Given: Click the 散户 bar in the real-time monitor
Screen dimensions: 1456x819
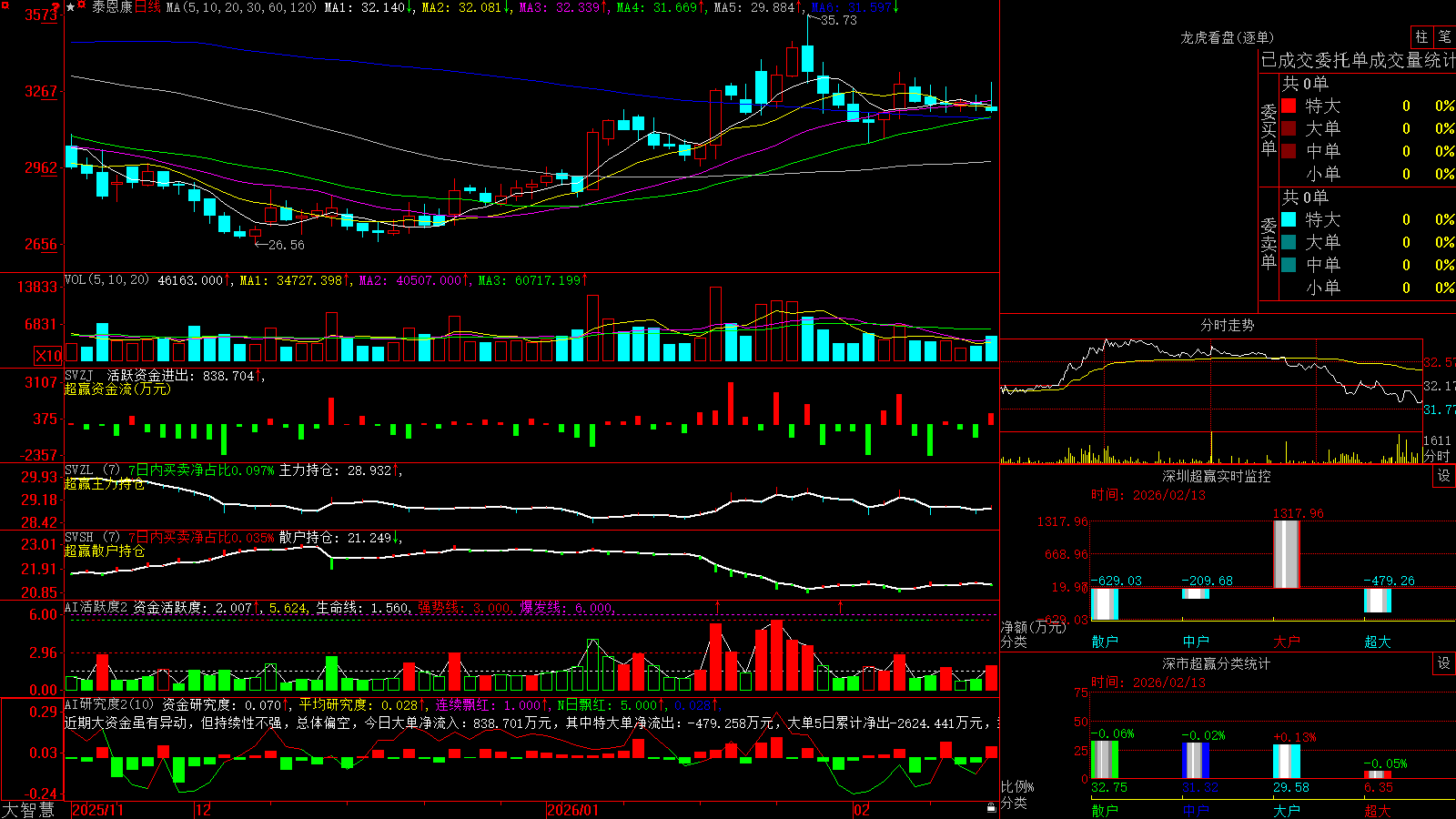Looking at the screenshot, I should pos(1105,604).
